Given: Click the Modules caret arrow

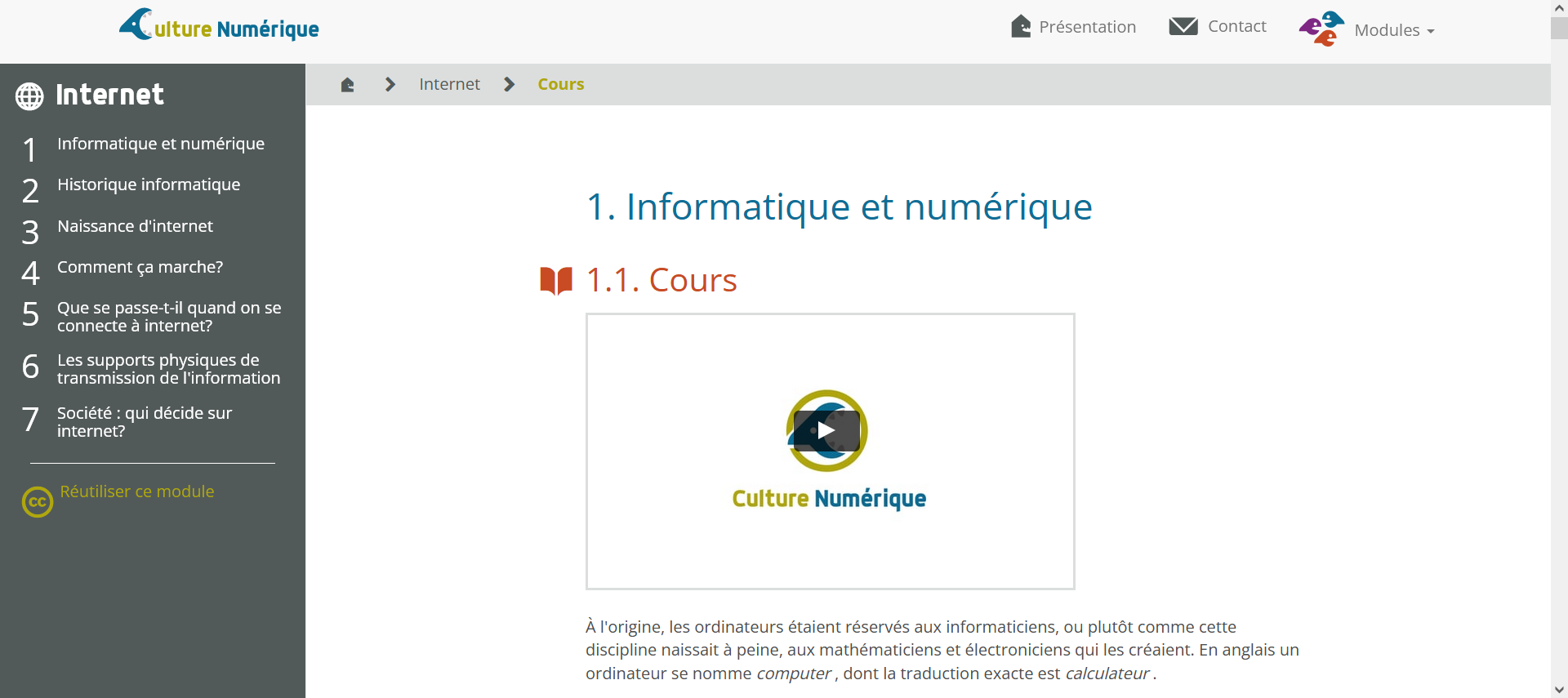Looking at the screenshot, I should pos(1430,32).
